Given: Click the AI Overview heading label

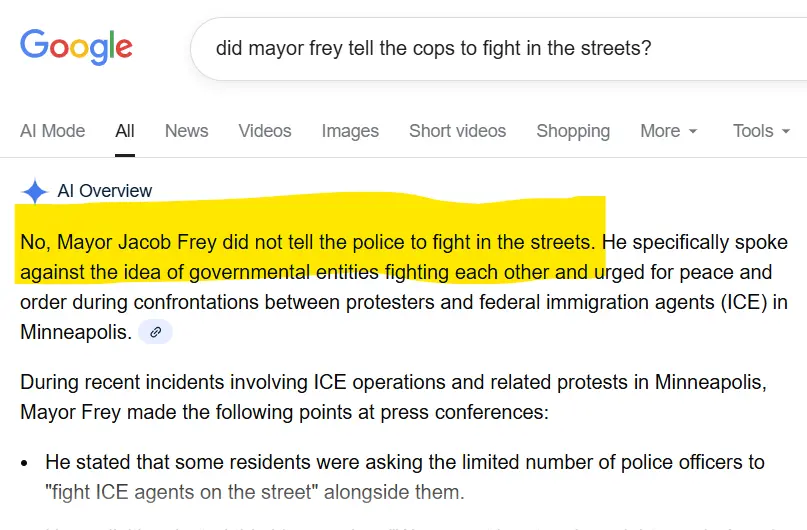Looking at the screenshot, I should pyautogui.click(x=105, y=191).
